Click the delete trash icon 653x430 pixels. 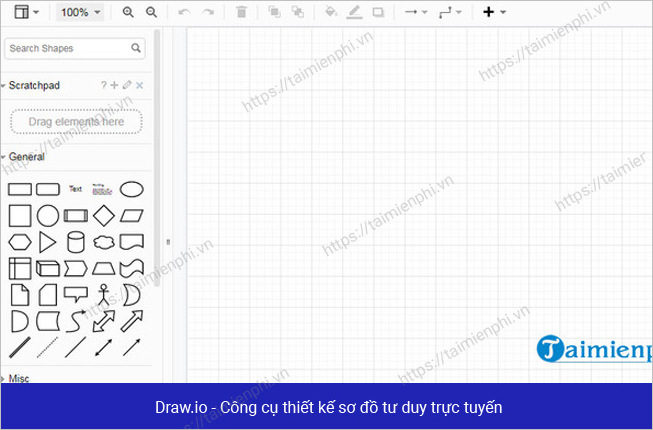coord(242,12)
